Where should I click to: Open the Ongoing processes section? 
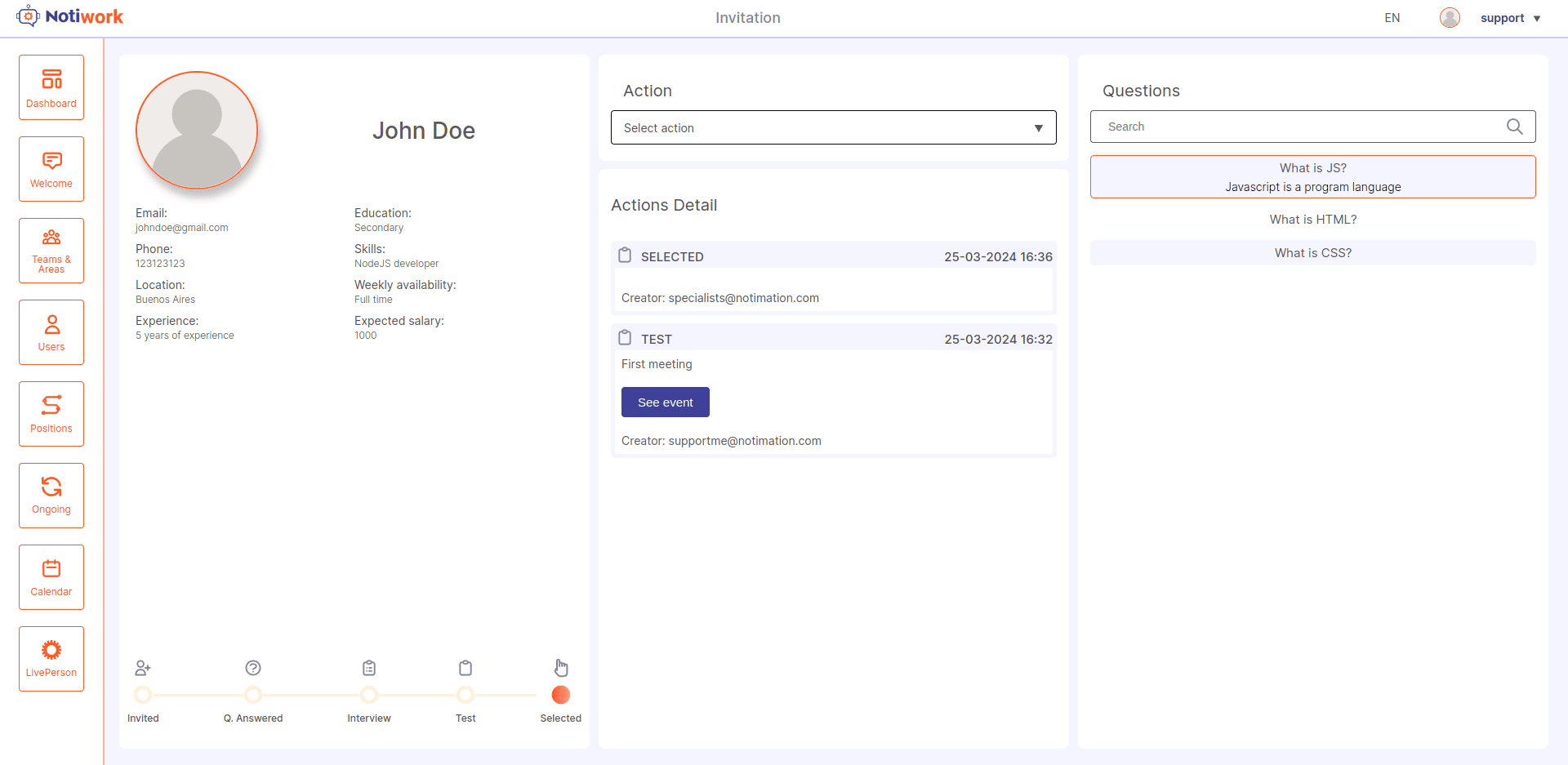(x=51, y=496)
